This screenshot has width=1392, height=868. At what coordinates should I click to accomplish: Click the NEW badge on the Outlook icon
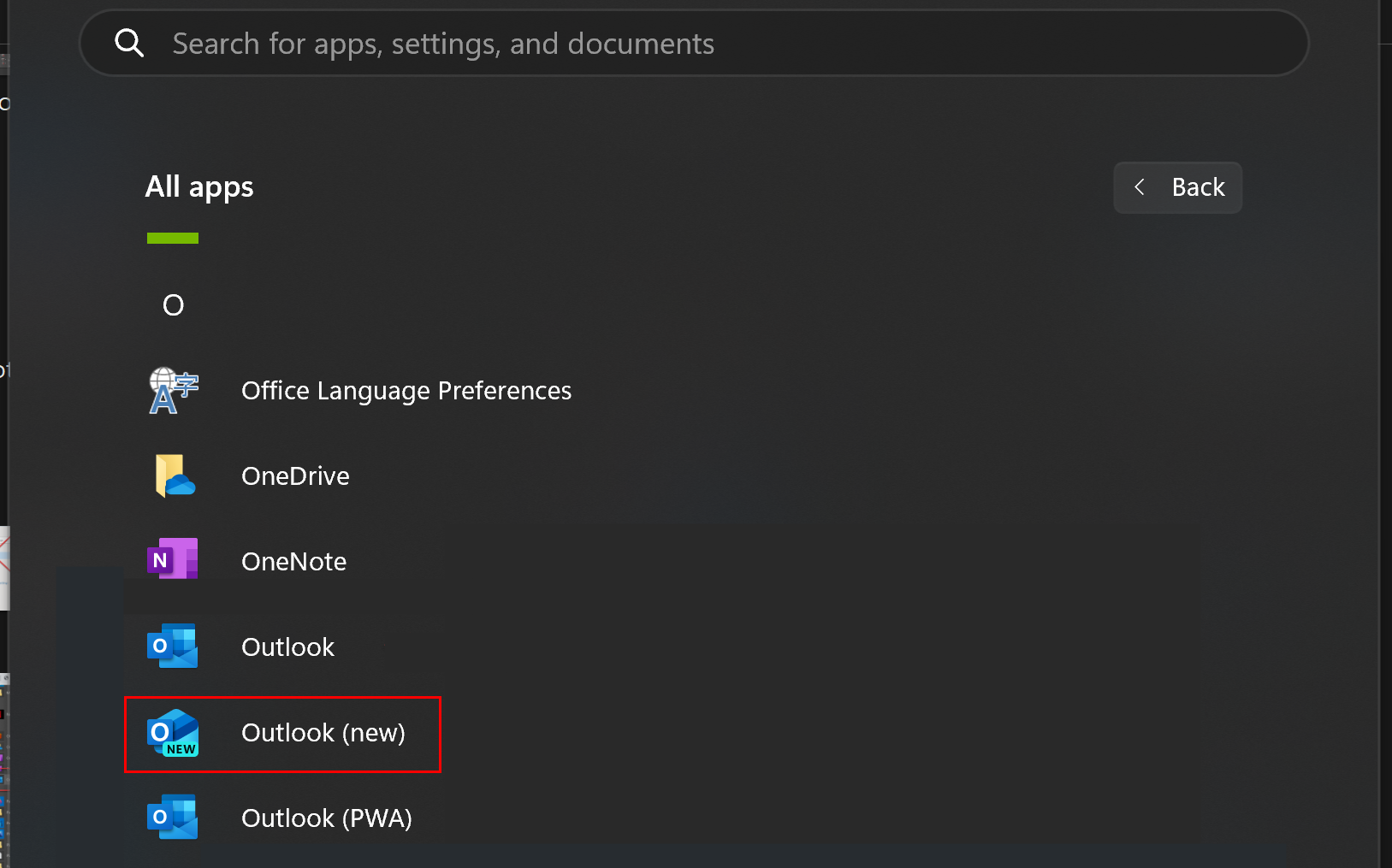point(181,749)
